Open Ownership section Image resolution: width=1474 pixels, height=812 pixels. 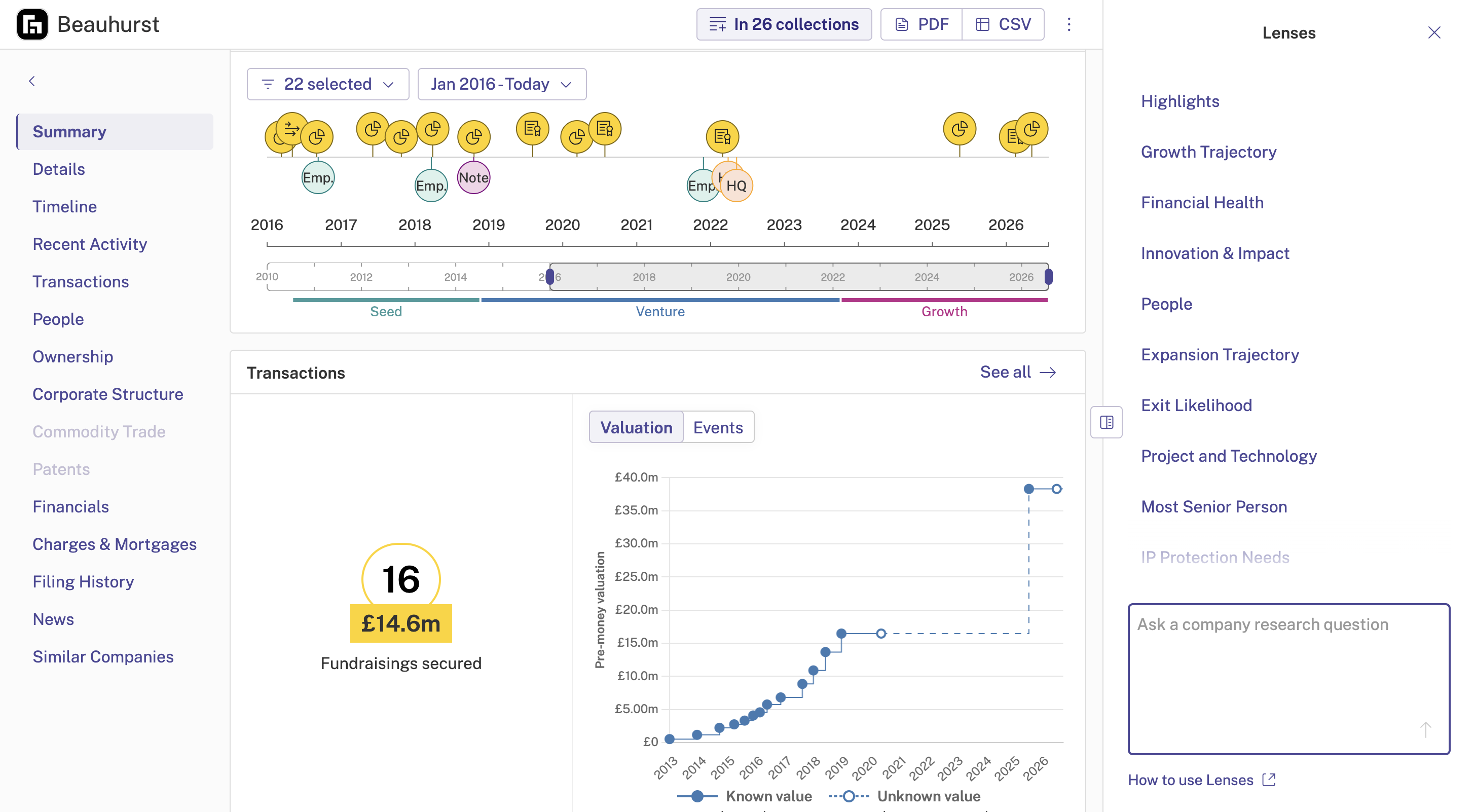(72, 356)
